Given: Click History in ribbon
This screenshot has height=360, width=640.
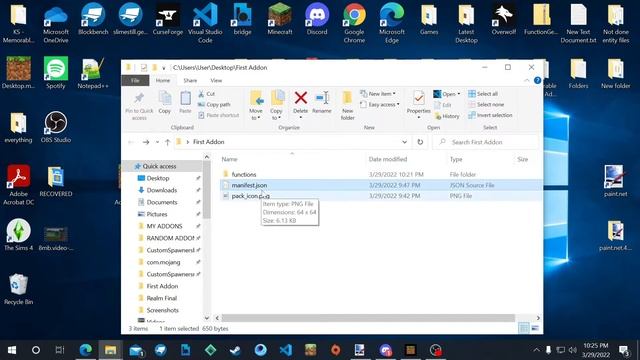Looking at the screenshot, I should [x=447, y=116].
